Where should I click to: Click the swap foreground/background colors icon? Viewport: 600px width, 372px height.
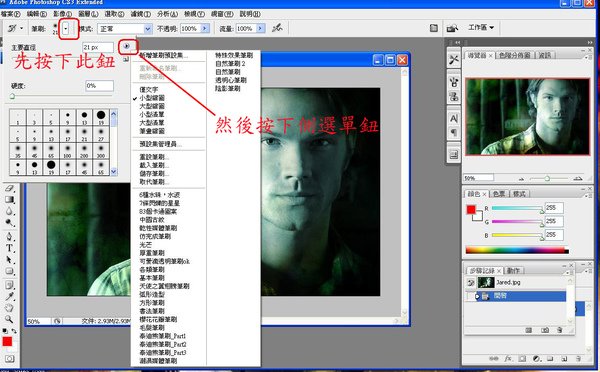pyautogui.click(x=14, y=331)
